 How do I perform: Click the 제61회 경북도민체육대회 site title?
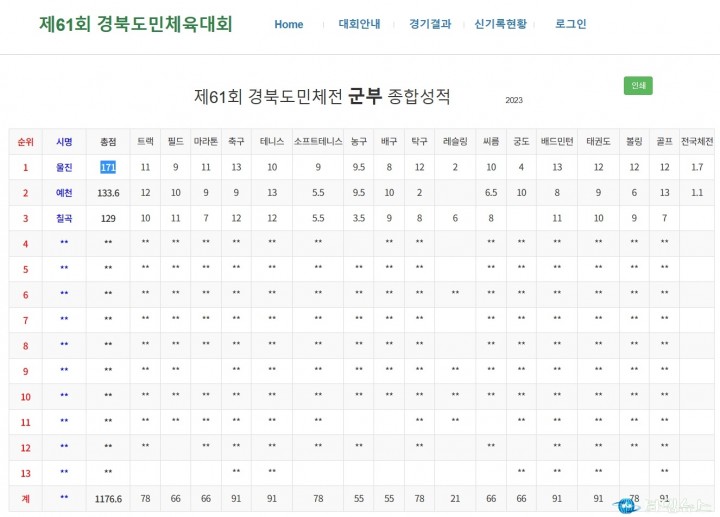pyautogui.click(x=135, y=24)
